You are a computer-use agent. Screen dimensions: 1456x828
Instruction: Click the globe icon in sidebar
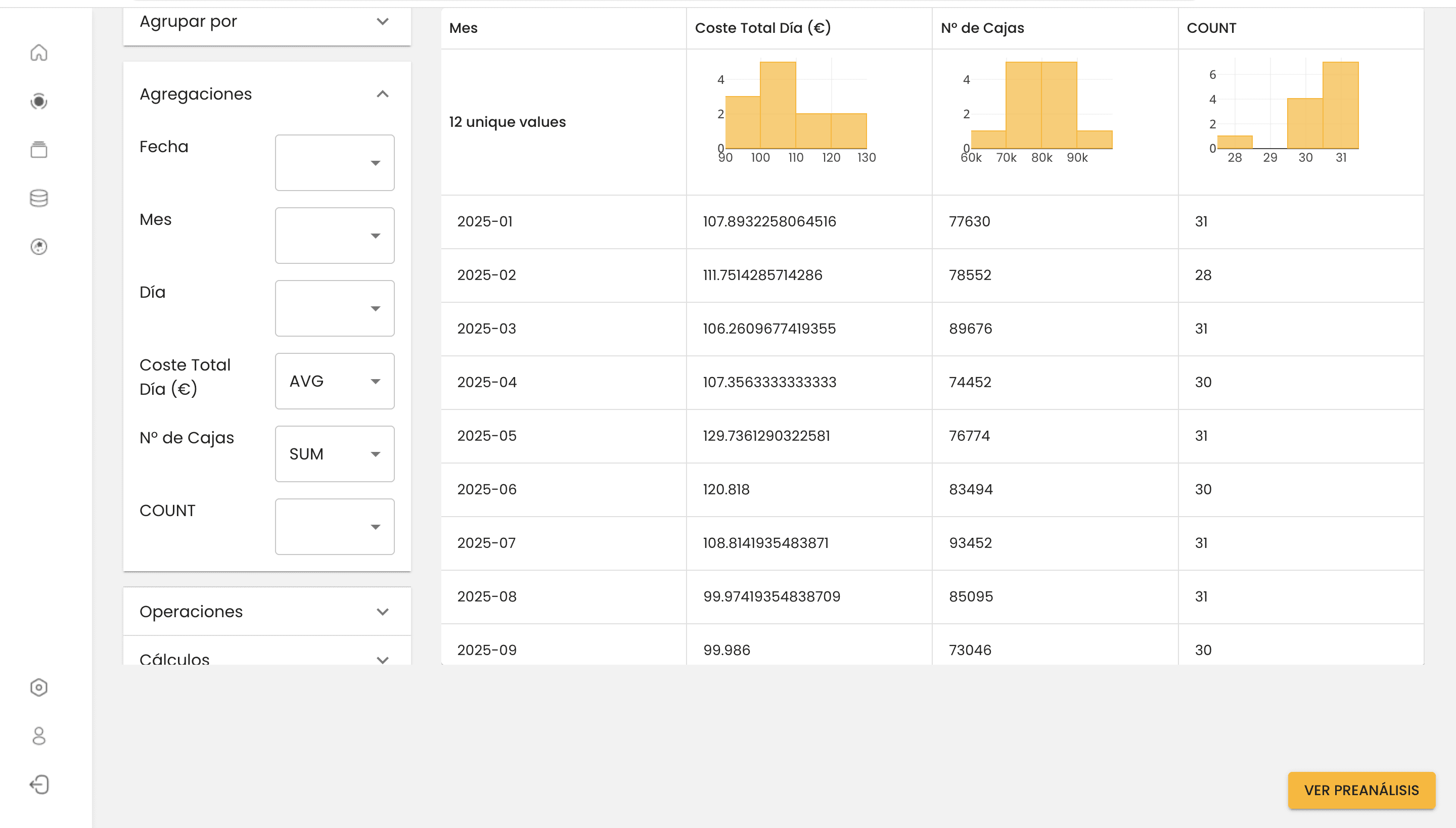click(38, 246)
